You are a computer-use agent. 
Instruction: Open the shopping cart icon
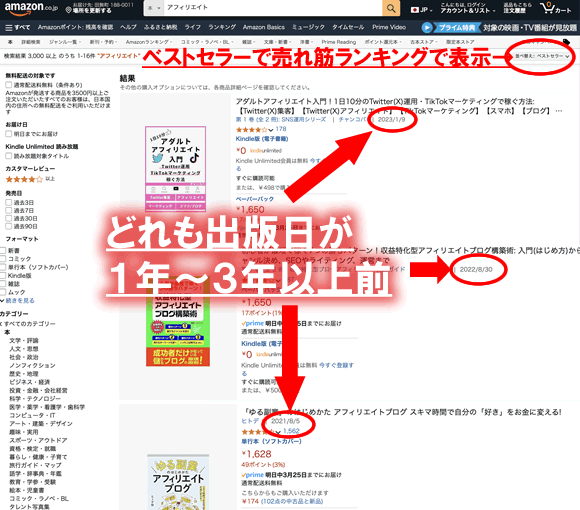(556, 8)
